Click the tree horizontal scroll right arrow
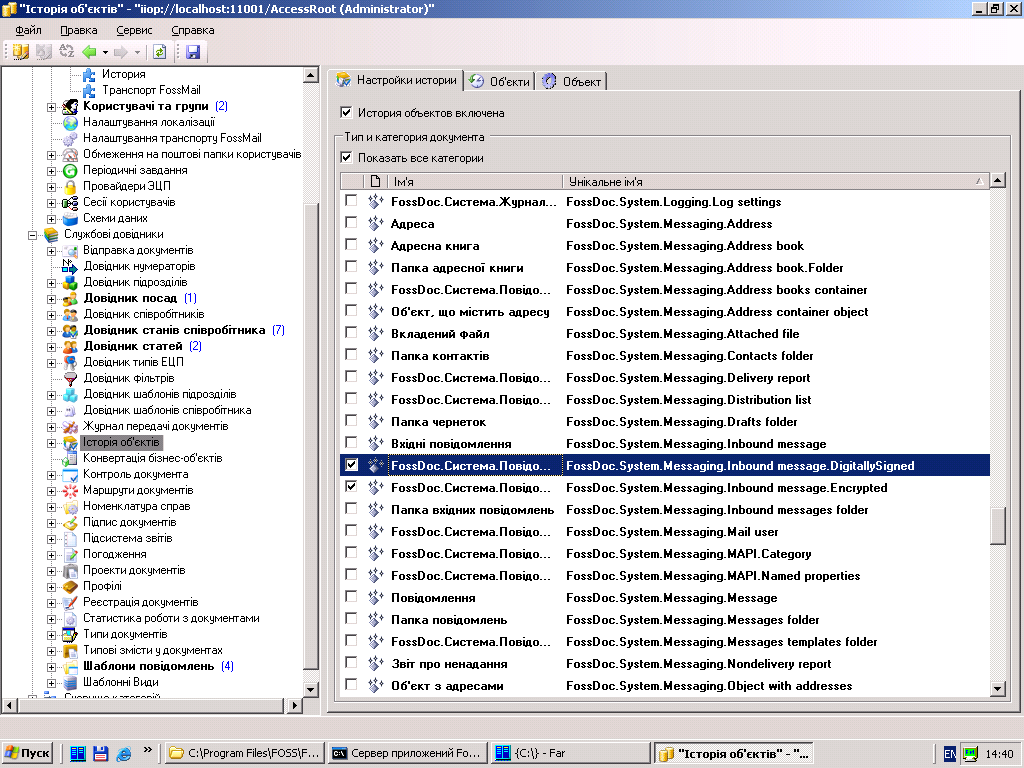Image resolution: width=1024 pixels, height=768 pixels. coord(295,705)
